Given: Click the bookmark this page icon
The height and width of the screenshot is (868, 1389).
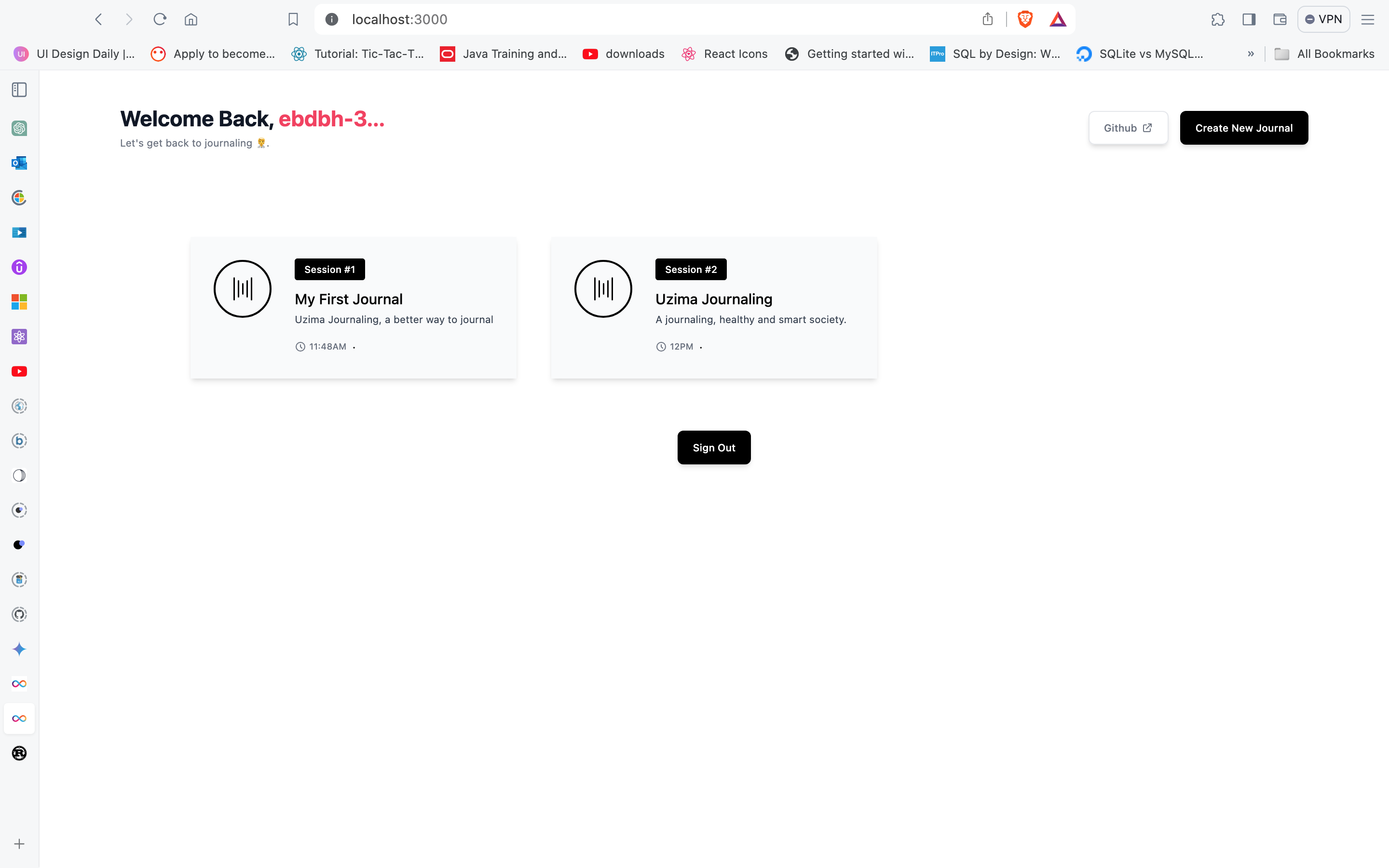Looking at the screenshot, I should [x=293, y=19].
